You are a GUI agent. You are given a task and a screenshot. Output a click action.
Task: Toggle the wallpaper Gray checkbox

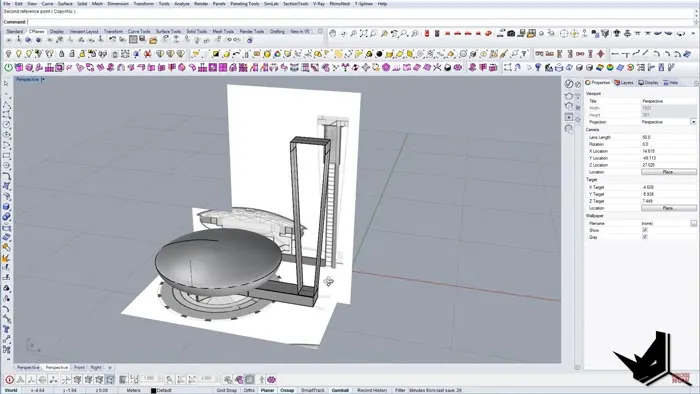pyautogui.click(x=645, y=237)
